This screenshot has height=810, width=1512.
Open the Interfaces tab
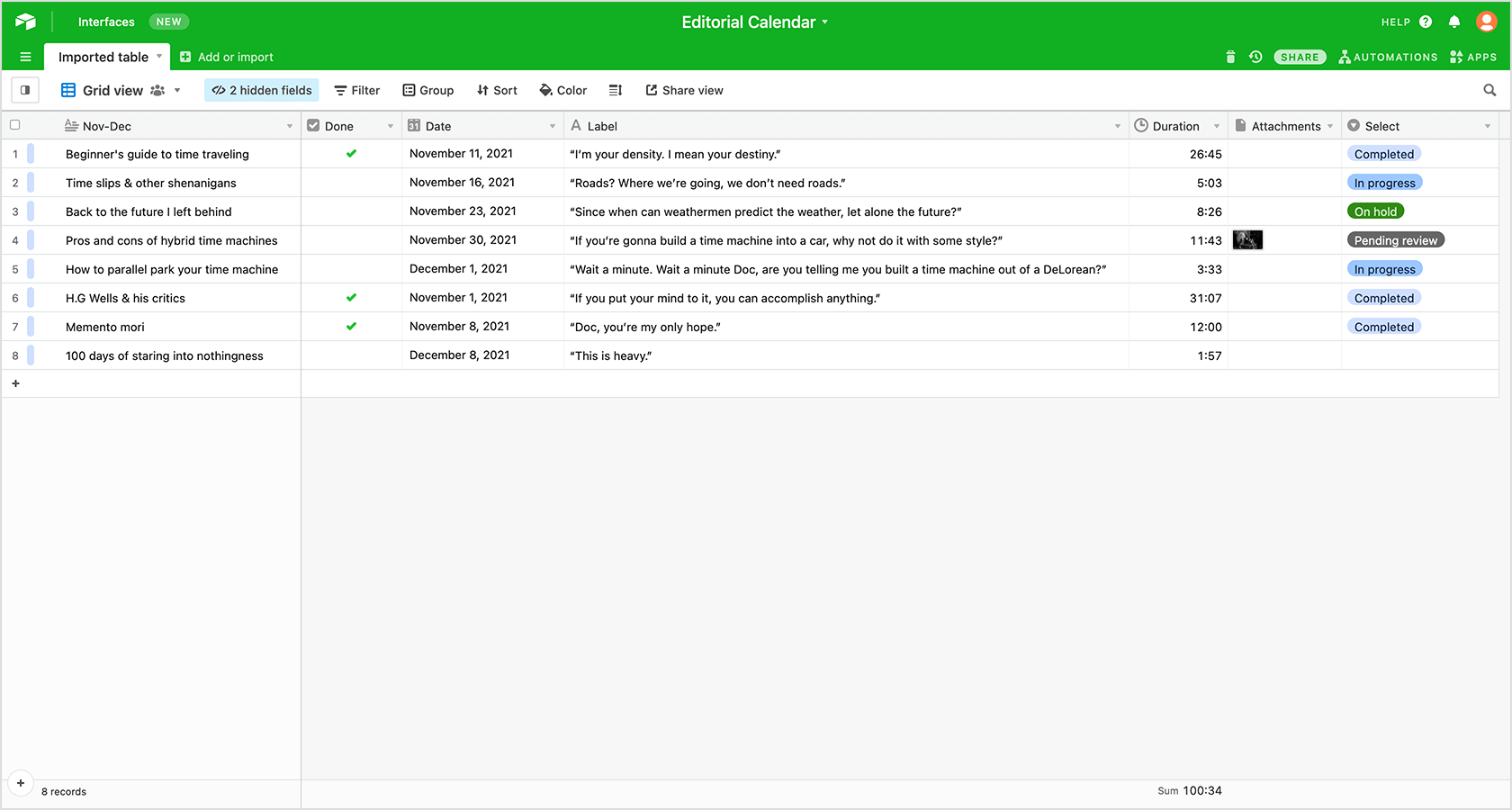pos(106,22)
